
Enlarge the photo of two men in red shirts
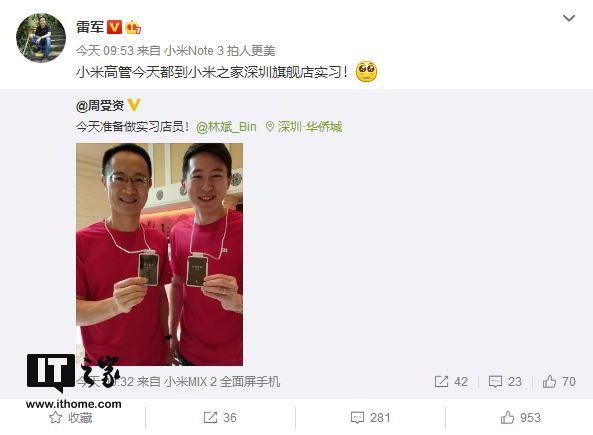tap(159, 254)
